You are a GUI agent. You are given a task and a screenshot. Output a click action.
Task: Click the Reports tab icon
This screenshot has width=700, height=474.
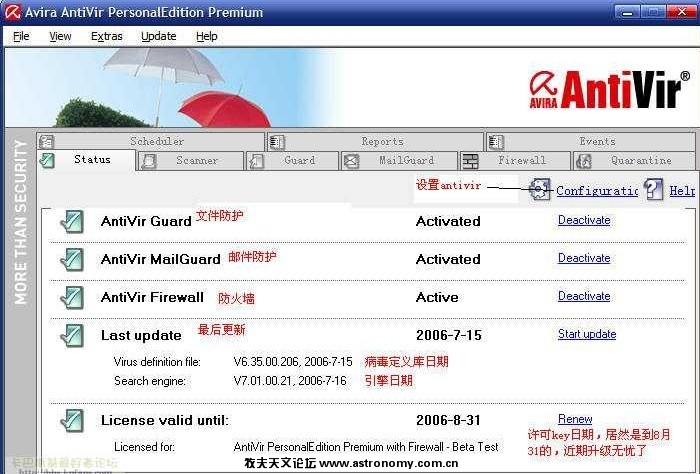click(277, 142)
